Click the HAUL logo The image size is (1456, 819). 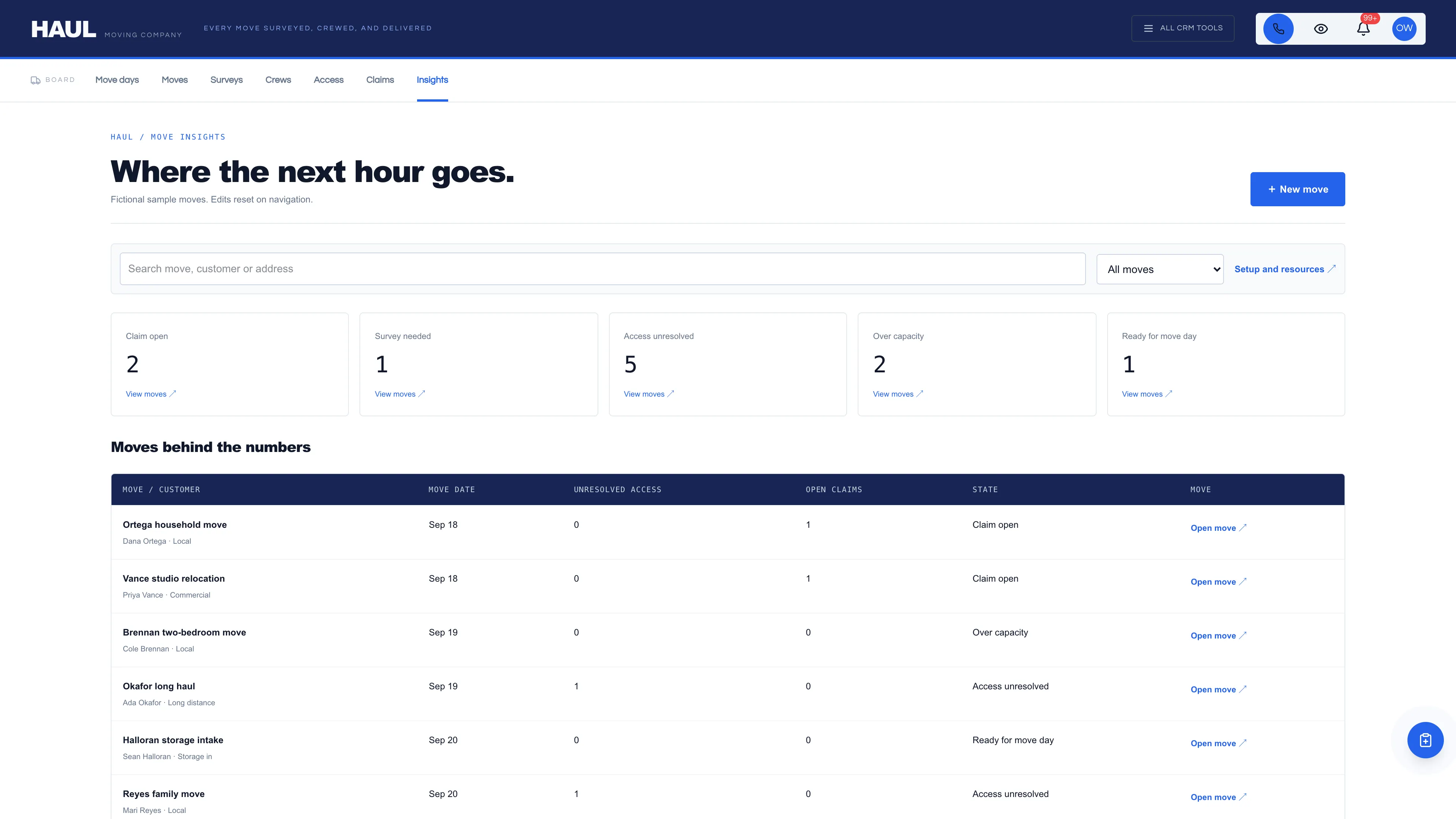pos(63,29)
